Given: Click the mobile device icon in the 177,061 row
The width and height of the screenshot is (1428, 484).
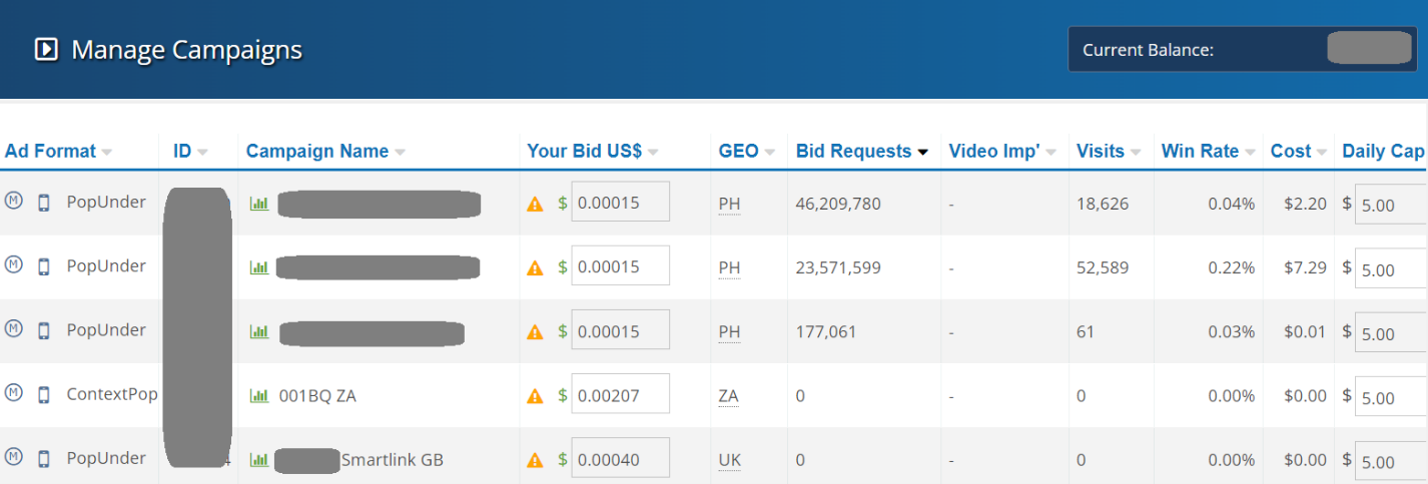Looking at the screenshot, I should pyautogui.click(x=43, y=331).
